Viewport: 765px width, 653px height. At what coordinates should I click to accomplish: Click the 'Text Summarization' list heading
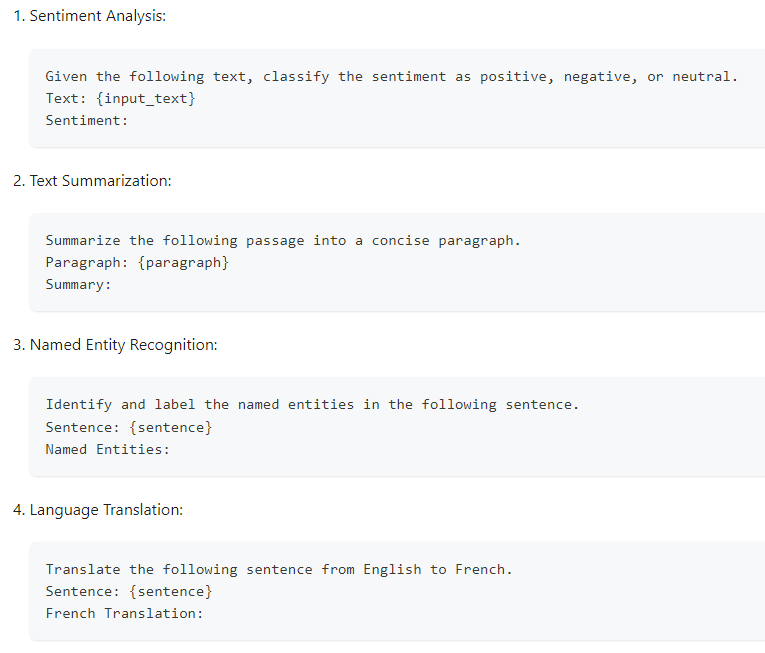101,181
